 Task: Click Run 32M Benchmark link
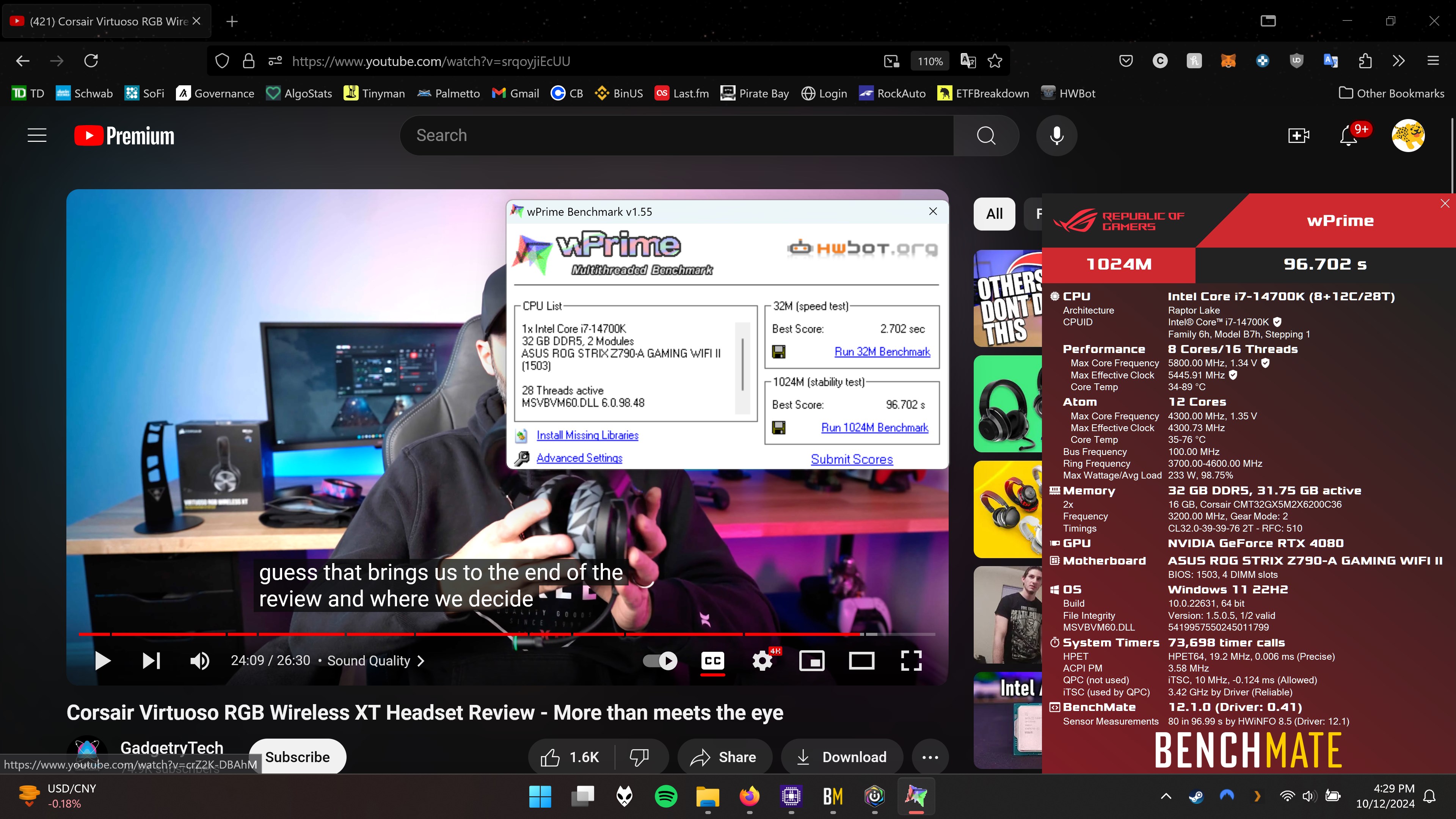coord(882,351)
